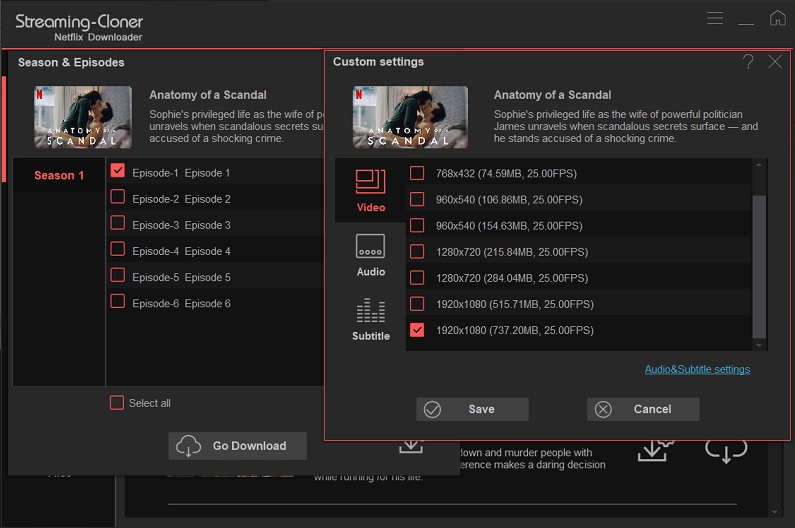This screenshot has height=528, width=795.
Task: Click the background window scrollbar down arrow
Action: 774,512
